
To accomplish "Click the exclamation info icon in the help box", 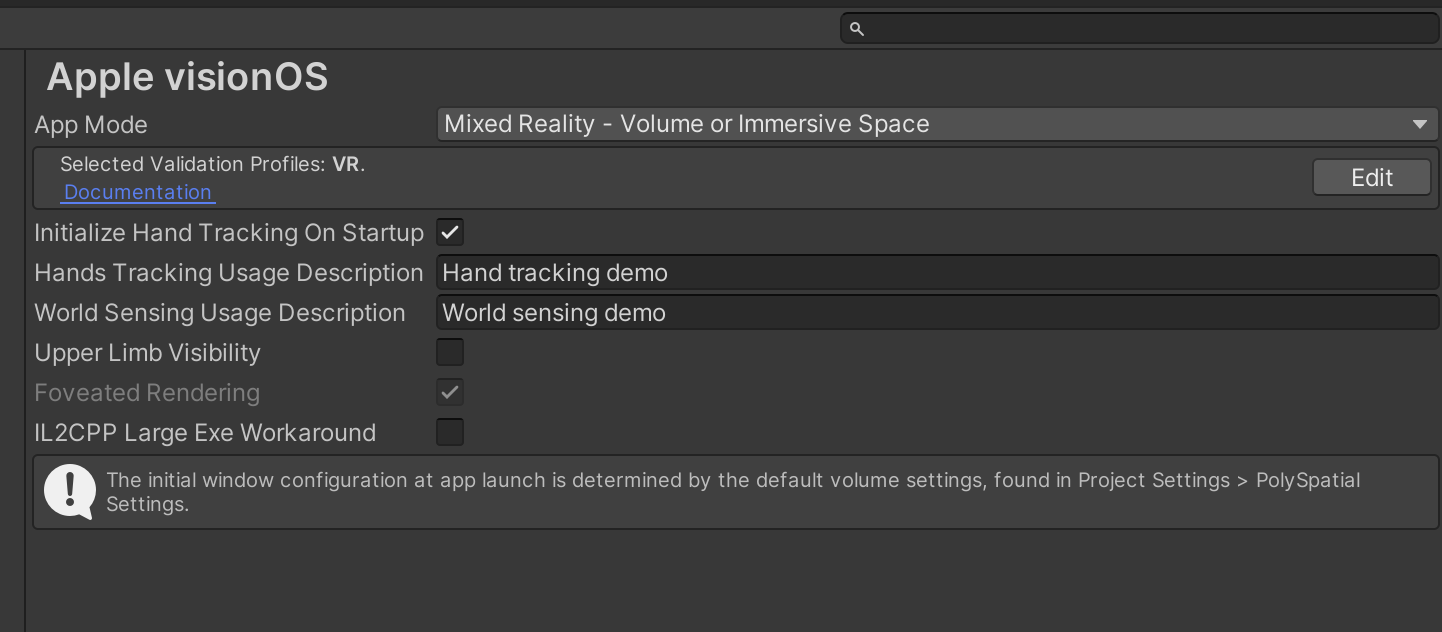I will [70, 491].
